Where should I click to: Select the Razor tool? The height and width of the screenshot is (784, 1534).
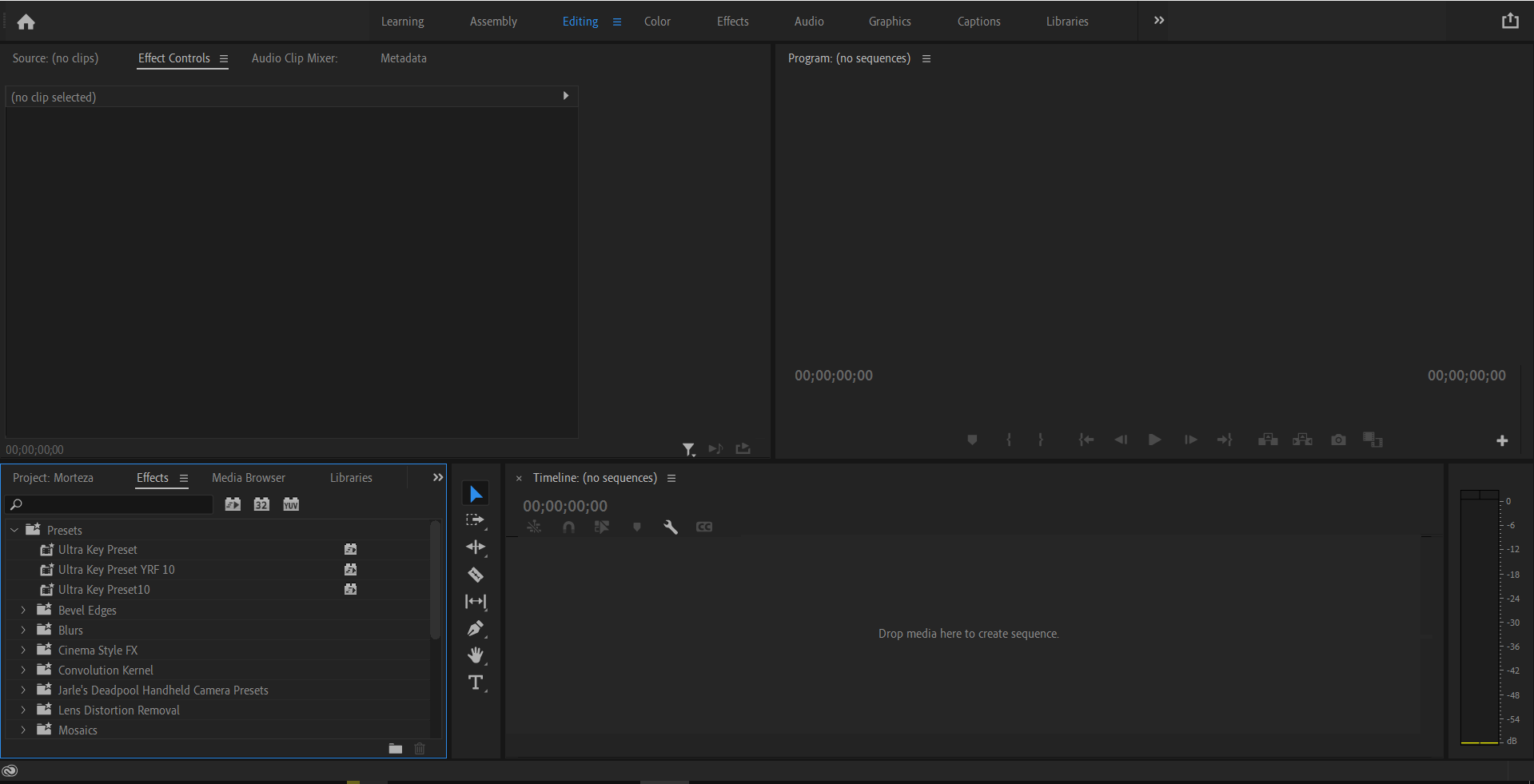[x=476, y=575]
